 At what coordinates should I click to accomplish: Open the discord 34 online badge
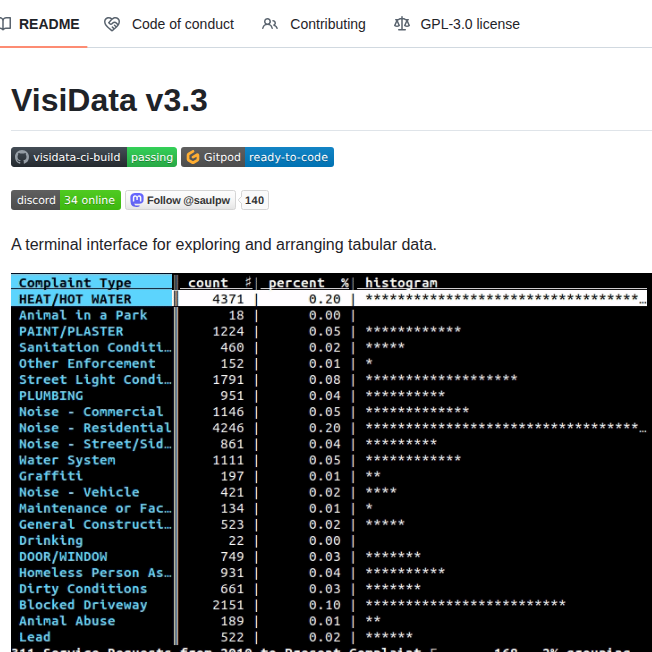[66, 200]
